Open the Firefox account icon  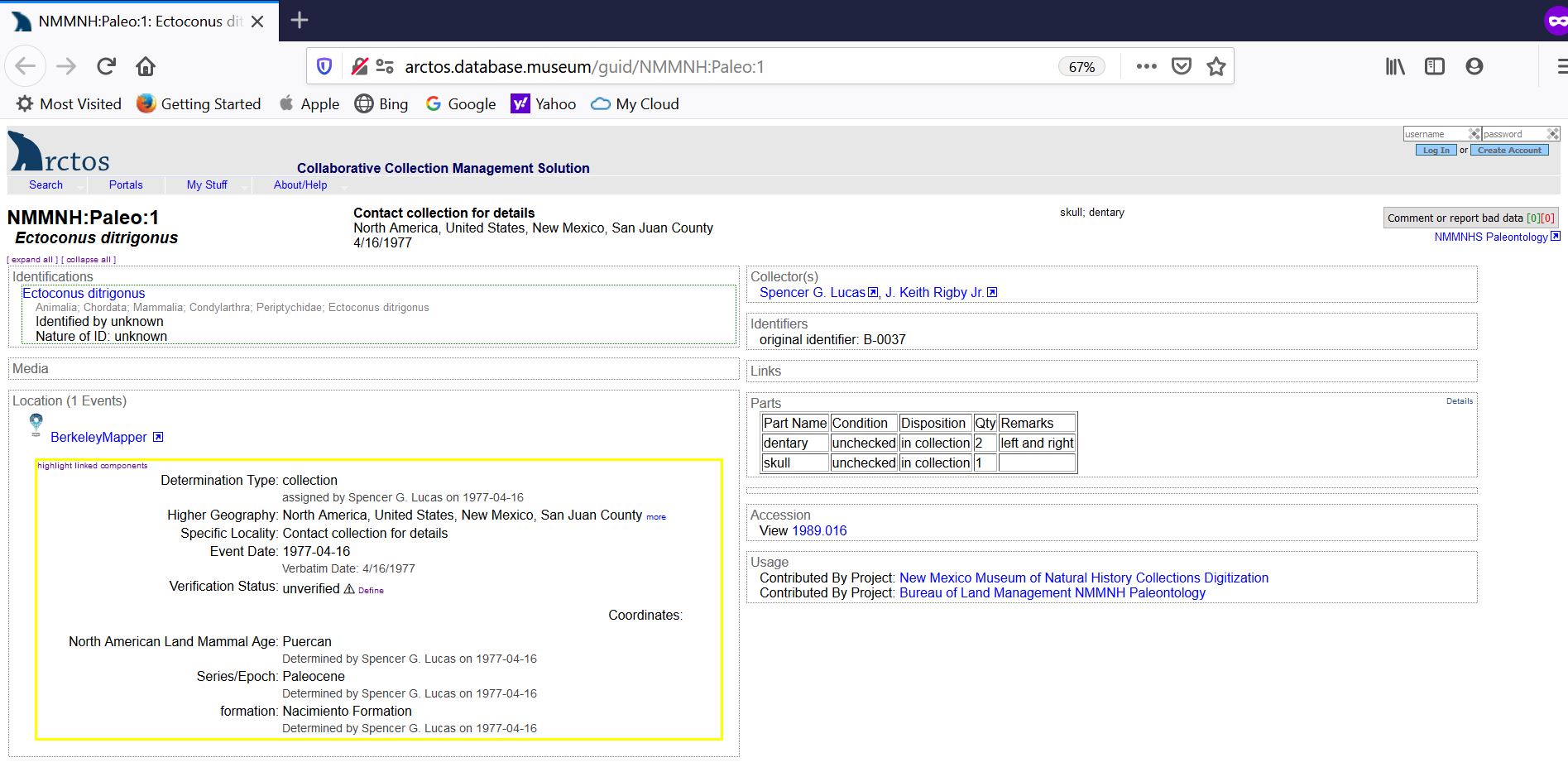(x=1474, y=66)
